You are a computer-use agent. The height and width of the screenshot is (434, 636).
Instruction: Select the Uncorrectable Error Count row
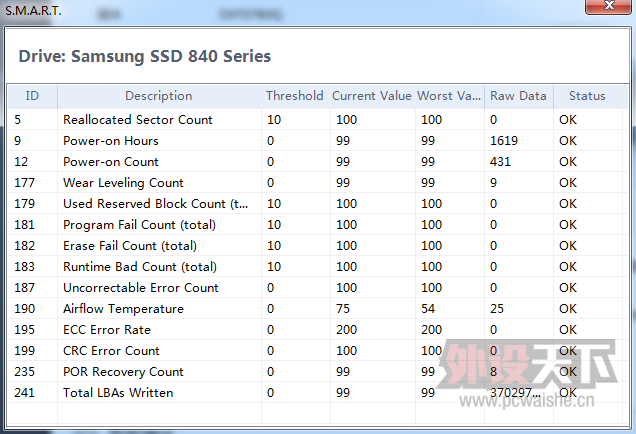click(315, 288)
